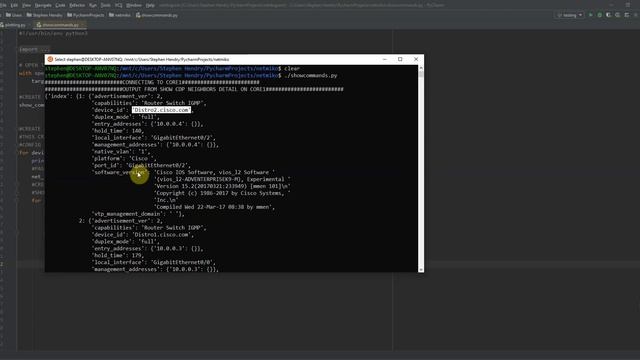This screenshot has height=360, width=640.
Task: Click the './showcommands.py' command text in terminal
Action: 311,76
